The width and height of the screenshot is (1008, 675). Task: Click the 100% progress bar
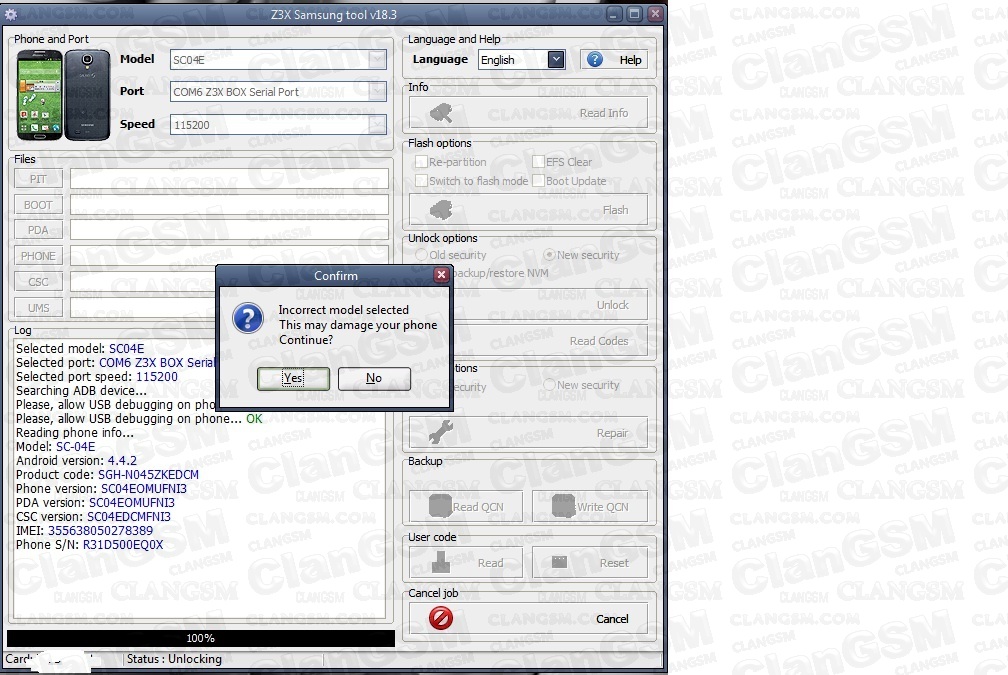pos(201,638)
